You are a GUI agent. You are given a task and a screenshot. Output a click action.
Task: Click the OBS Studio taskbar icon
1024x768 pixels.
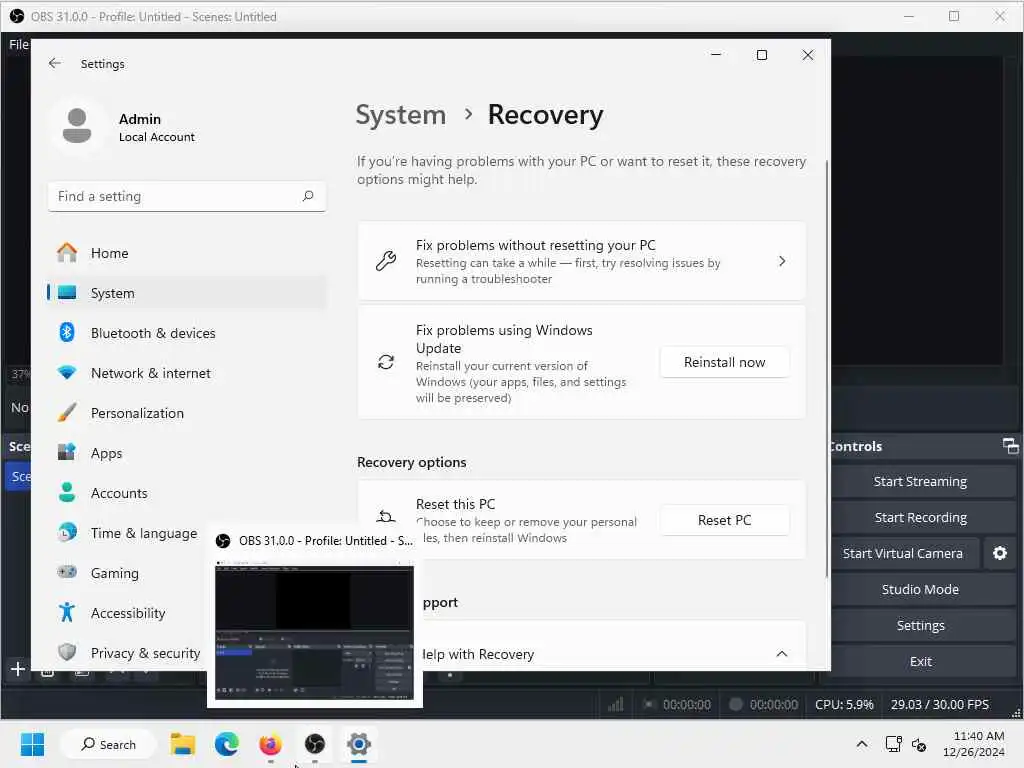tap(315, 744)
